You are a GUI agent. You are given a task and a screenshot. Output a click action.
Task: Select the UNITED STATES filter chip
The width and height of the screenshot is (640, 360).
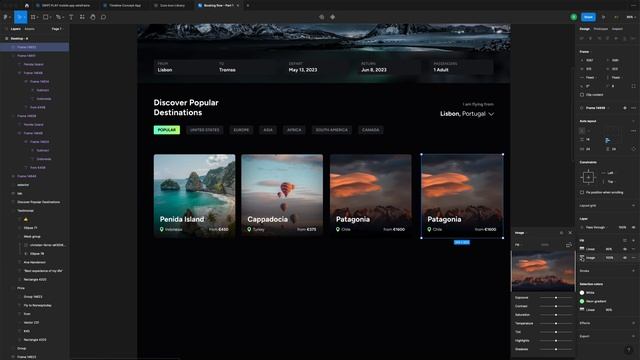[x=204, y=130]
